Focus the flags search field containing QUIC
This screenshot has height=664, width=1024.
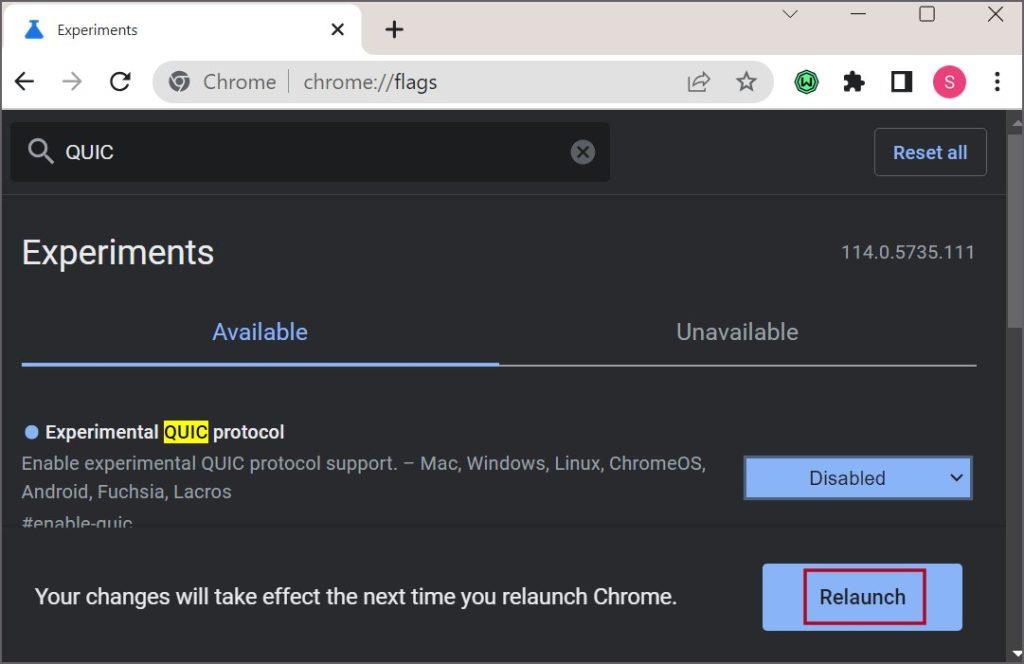click(310, 152)
